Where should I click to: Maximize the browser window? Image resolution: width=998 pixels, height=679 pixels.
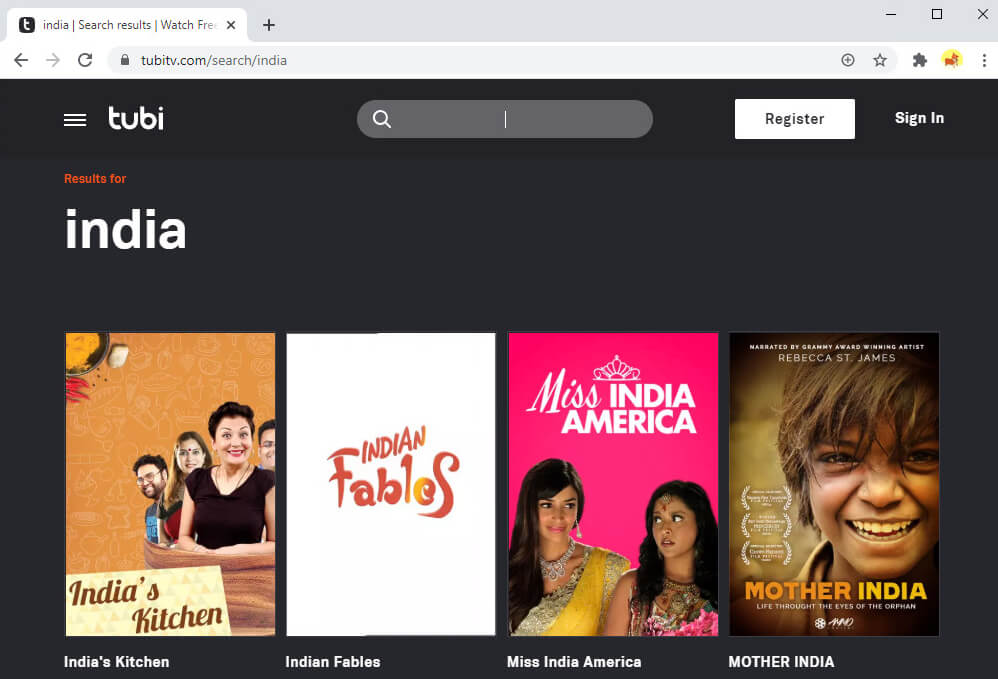click(x=937, y=14)
